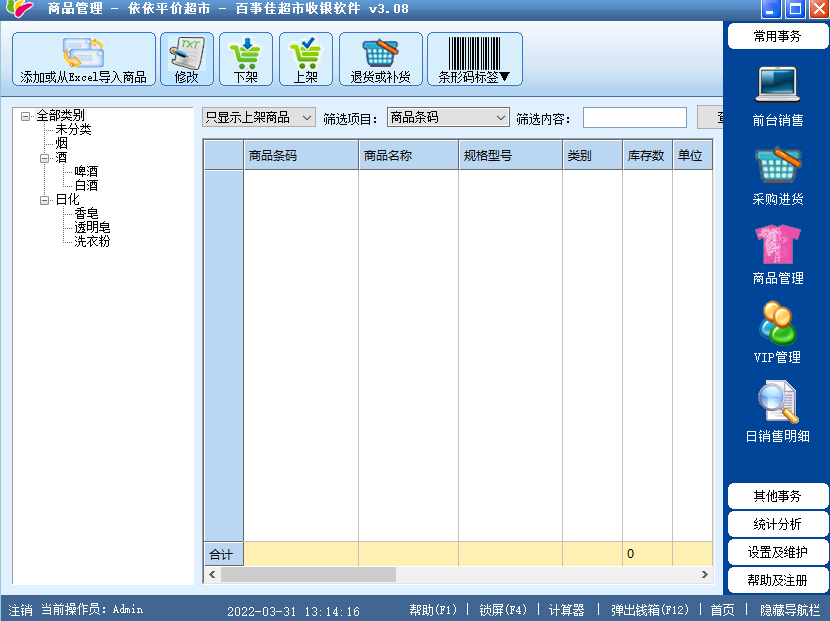The image size is (830, 621).
Task: Open 采购进货 basket icon in sidebar
Action: point(777,166)
